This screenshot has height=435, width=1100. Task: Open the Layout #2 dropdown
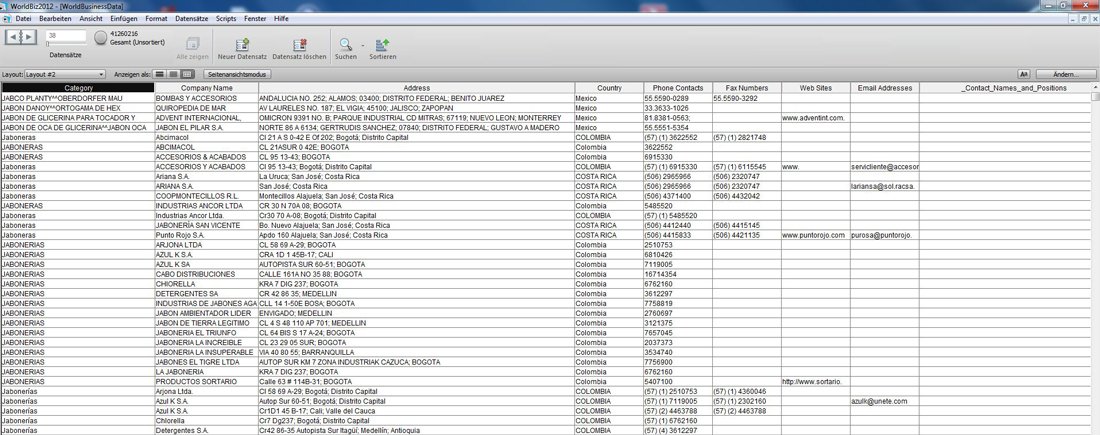pyautogui.click(x=65, y=74)
